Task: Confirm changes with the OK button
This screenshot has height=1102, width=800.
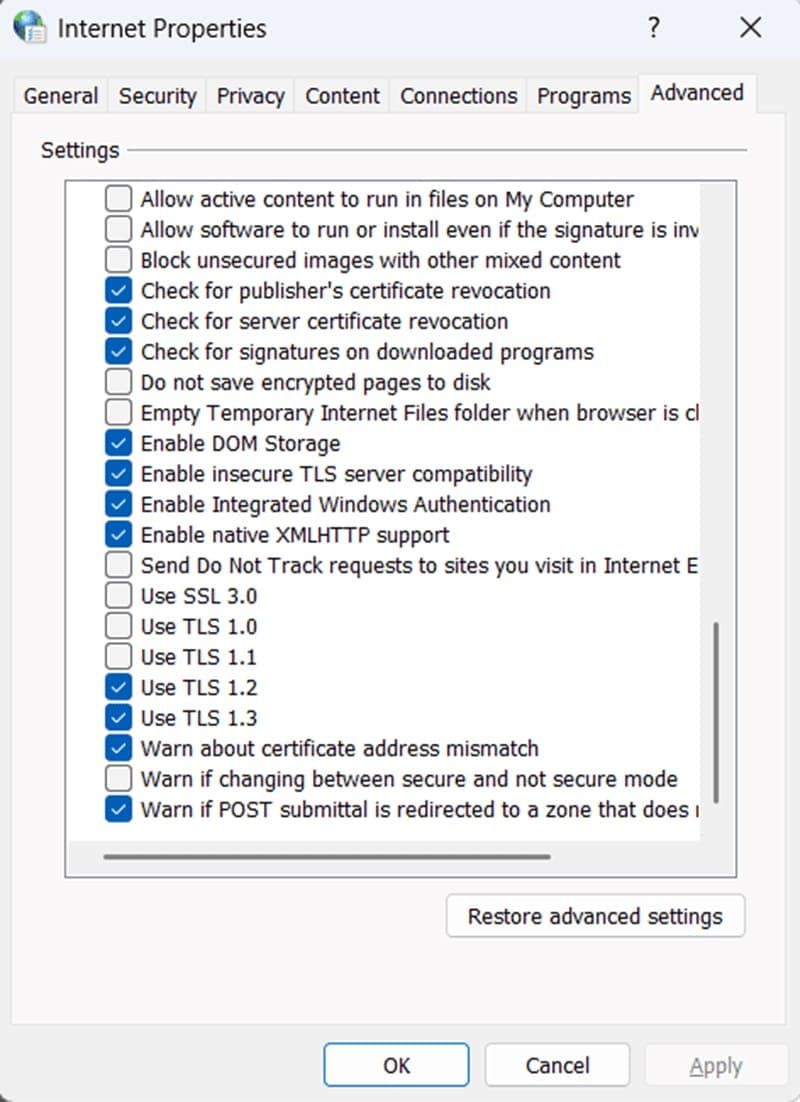Action: 396,1066
